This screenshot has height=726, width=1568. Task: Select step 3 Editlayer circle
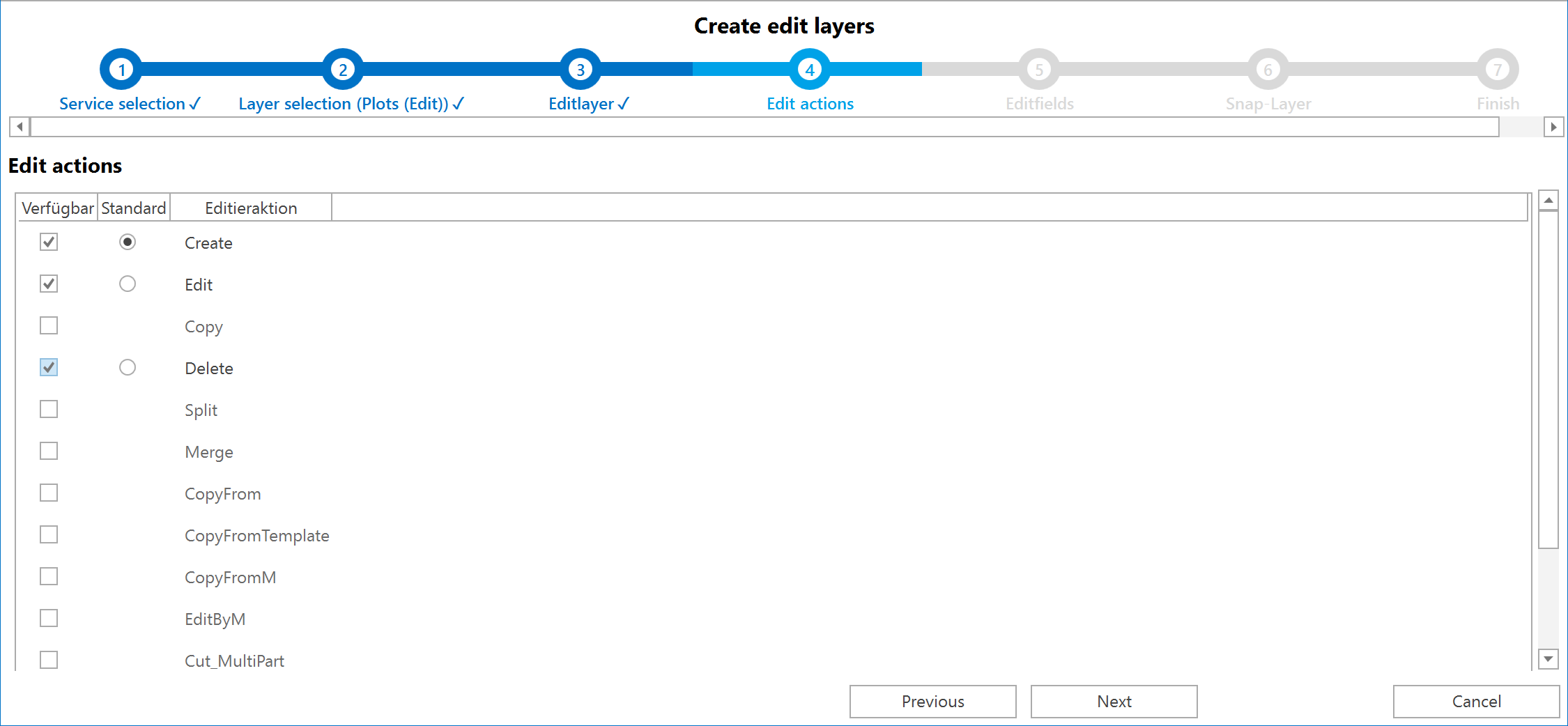pos(580,68)
